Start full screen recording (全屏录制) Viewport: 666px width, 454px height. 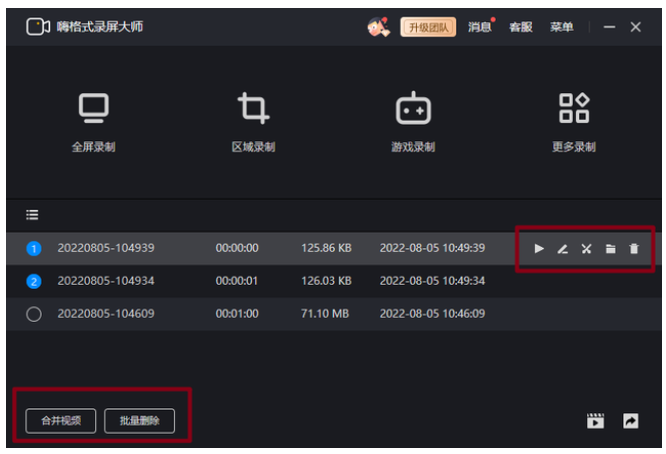[x=93, y=119]
